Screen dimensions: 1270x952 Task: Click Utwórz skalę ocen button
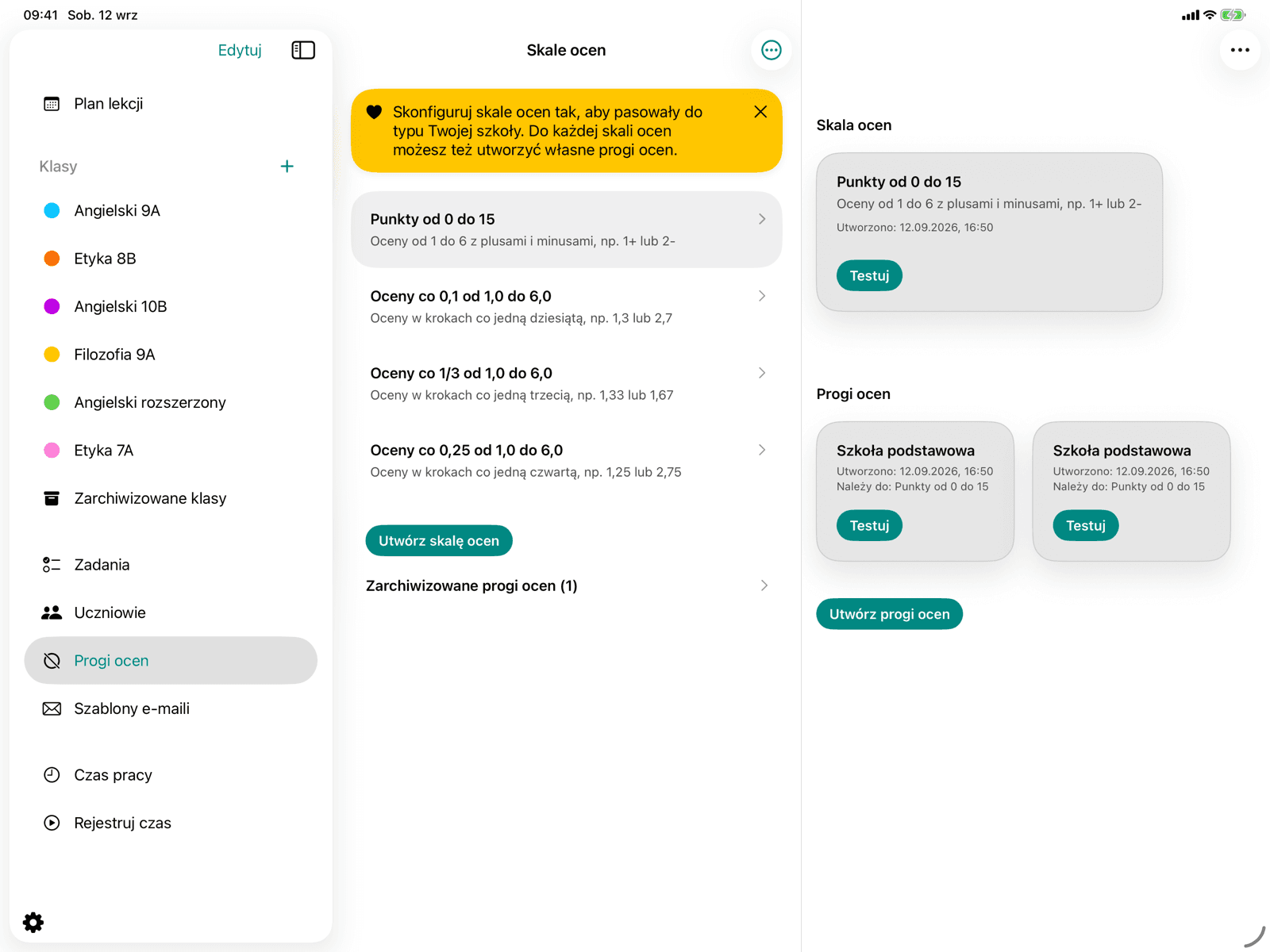(x=439, y=540)
